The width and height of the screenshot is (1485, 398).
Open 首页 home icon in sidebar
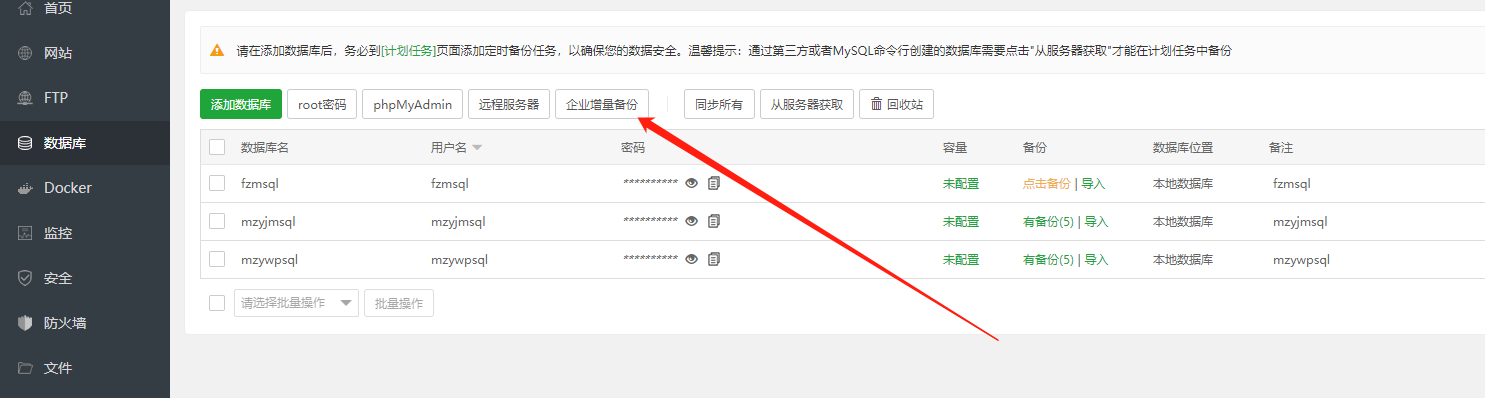click(x=25, y=8)
